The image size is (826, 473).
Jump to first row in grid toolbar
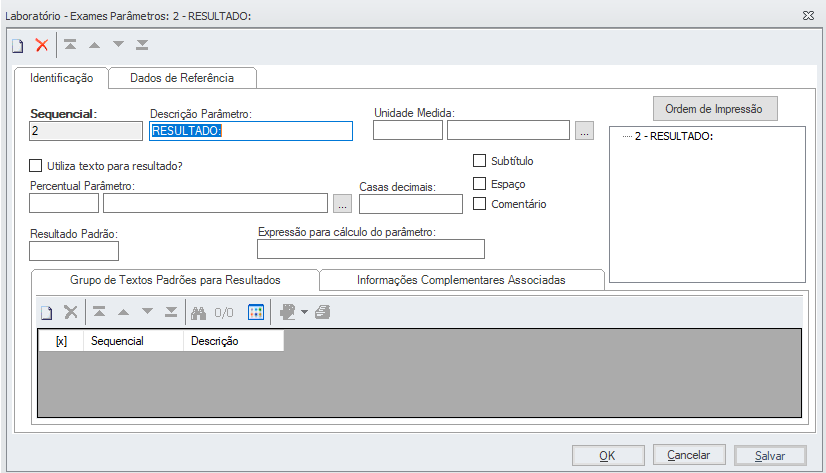click(99, 312)
